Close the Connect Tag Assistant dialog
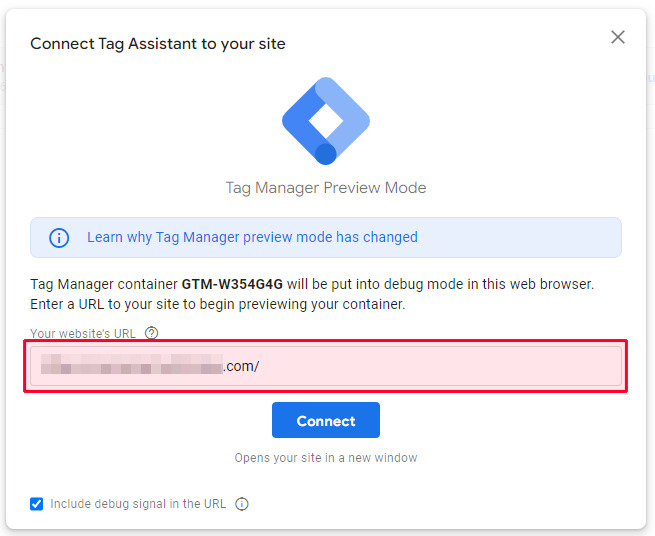This screenshot has width=655, height=536. coord(617,37)
